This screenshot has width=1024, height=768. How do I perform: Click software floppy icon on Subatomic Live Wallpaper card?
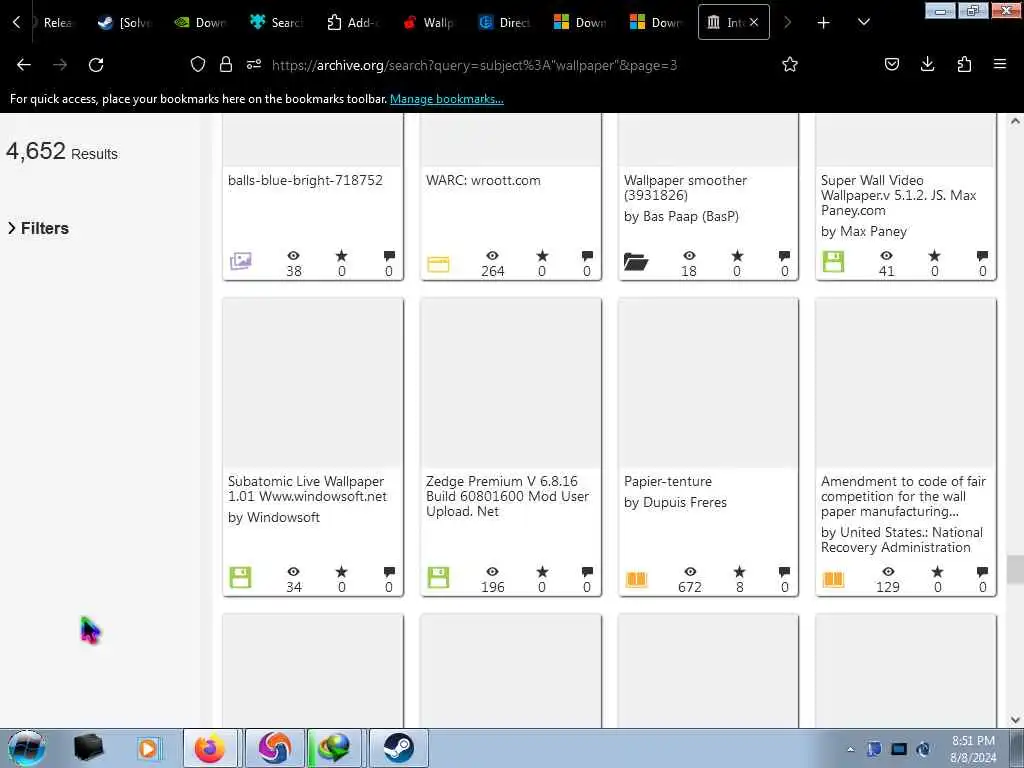coord(240,577)
